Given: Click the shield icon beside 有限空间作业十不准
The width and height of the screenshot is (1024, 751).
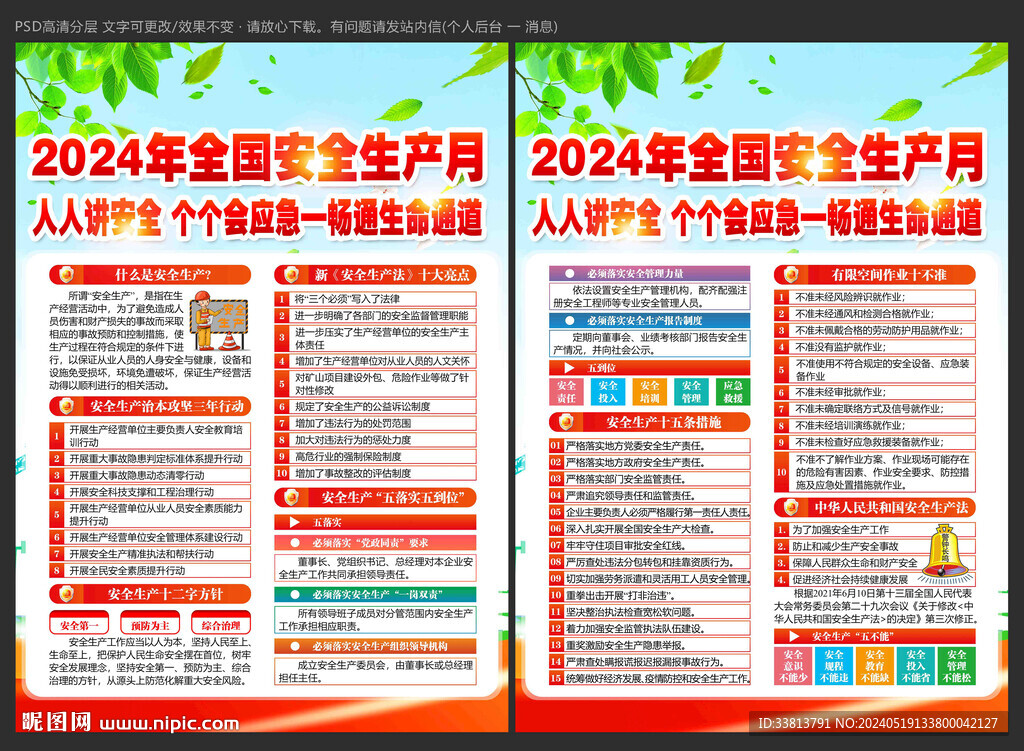Looking at the screenshot, I should [x=792, y=275].
